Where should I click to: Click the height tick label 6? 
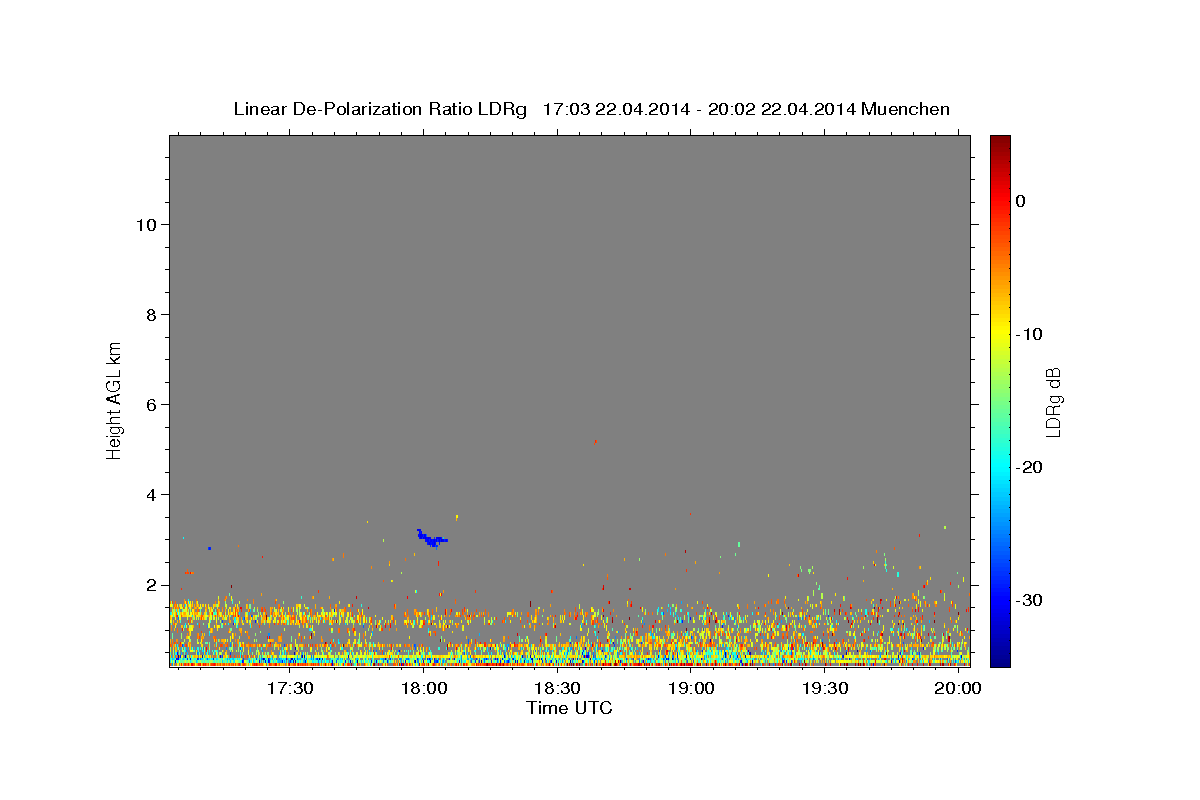[x=151, y=405]
